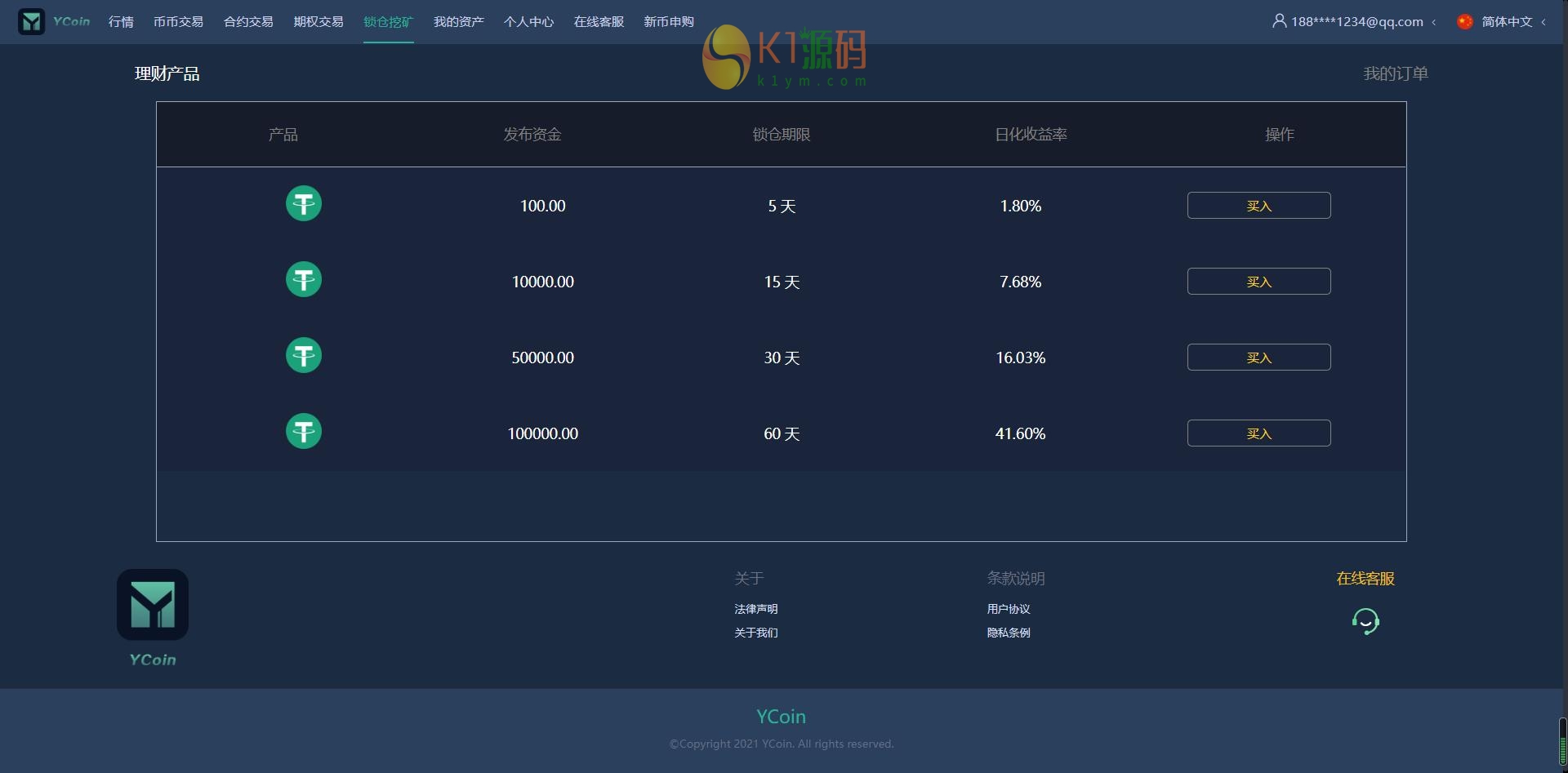Viewport: 1568px width, 773px height.
Task: Go to 个人中心 in the navbar
Action: 528,22
